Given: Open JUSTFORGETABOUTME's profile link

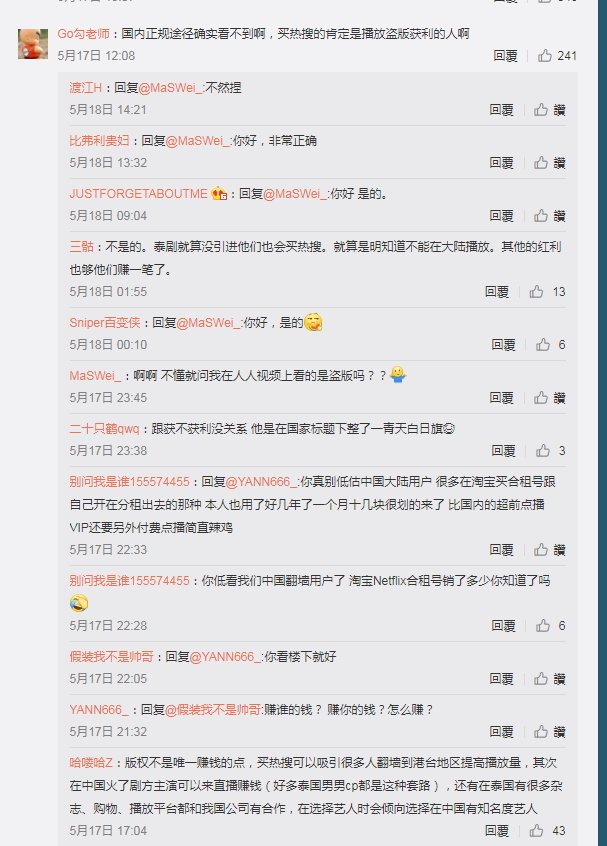Looking at the screenshot, I should click(138, 194).
